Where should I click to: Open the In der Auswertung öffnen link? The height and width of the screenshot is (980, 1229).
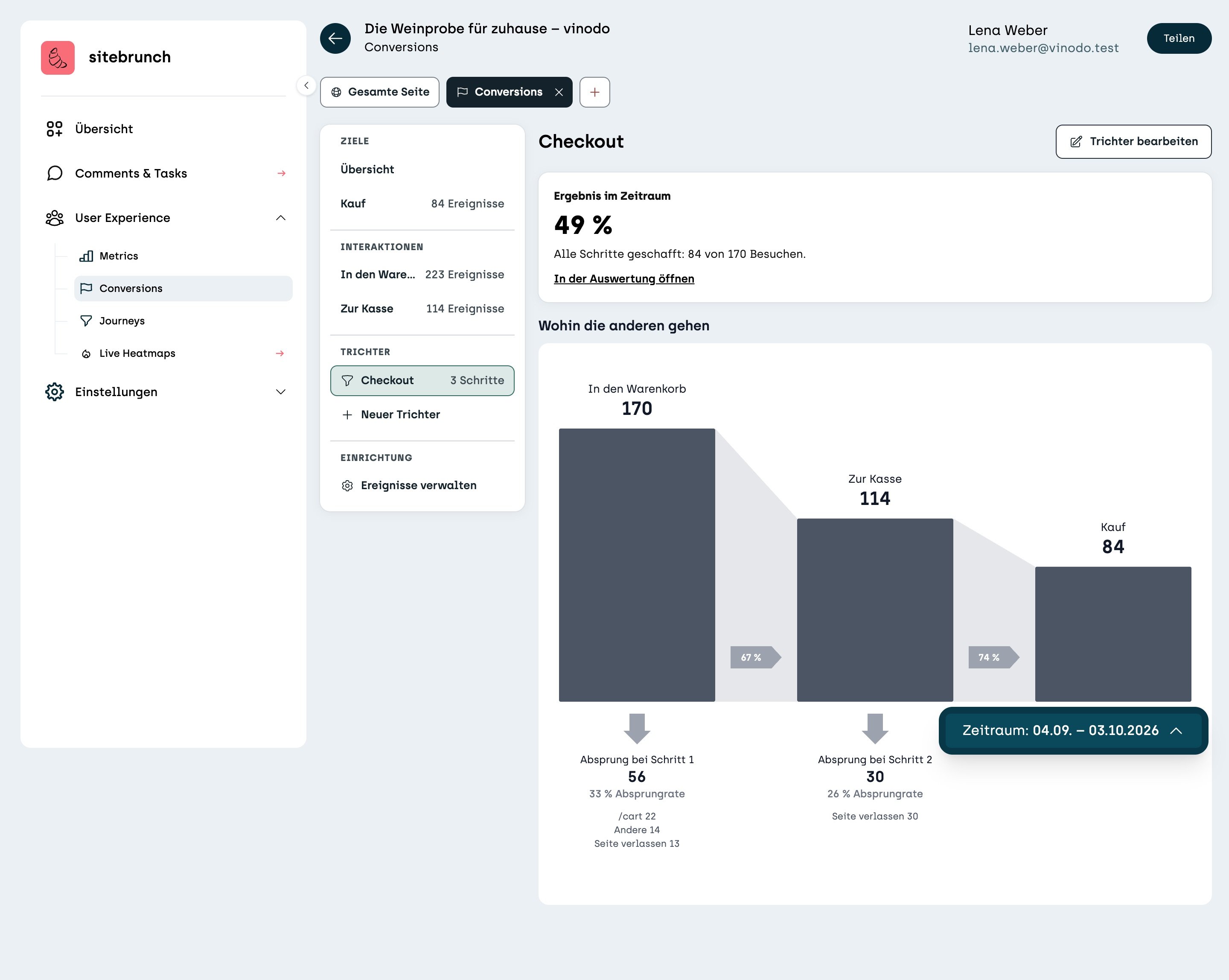click(623, 279)
